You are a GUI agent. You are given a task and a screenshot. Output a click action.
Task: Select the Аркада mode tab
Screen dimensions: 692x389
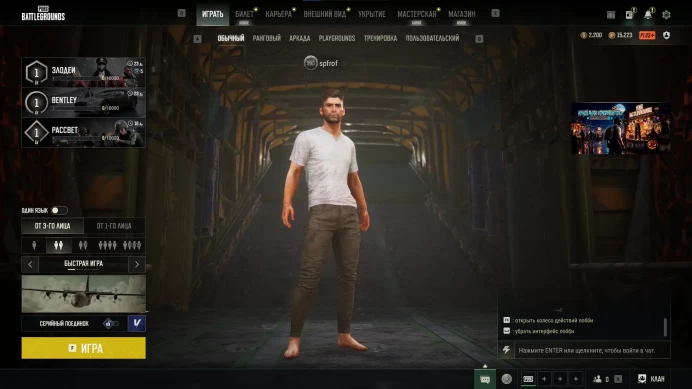click(x=300, y=38)
